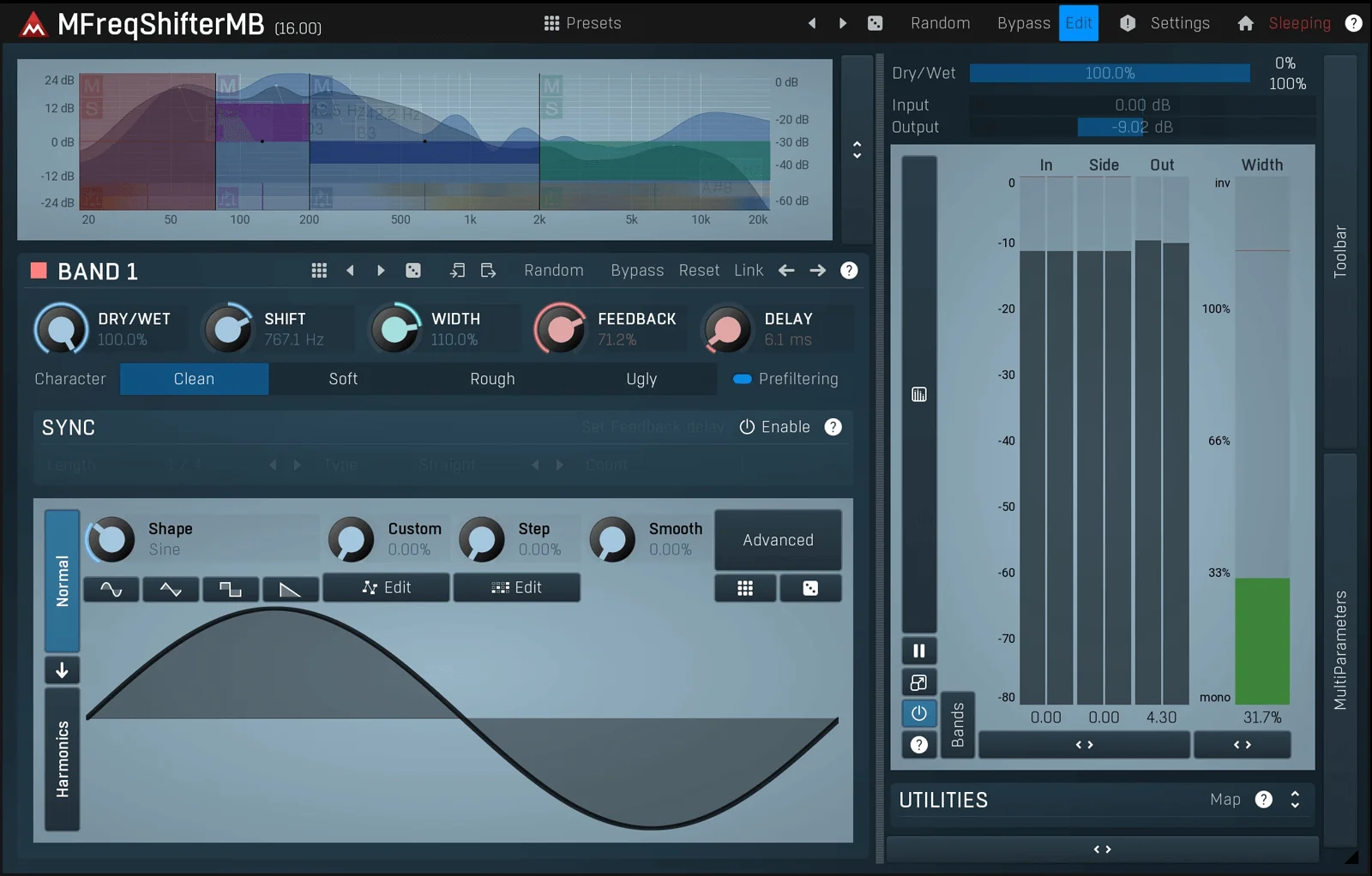Click the dice randomize icon in Band 1 header

[x=412, y=270]
